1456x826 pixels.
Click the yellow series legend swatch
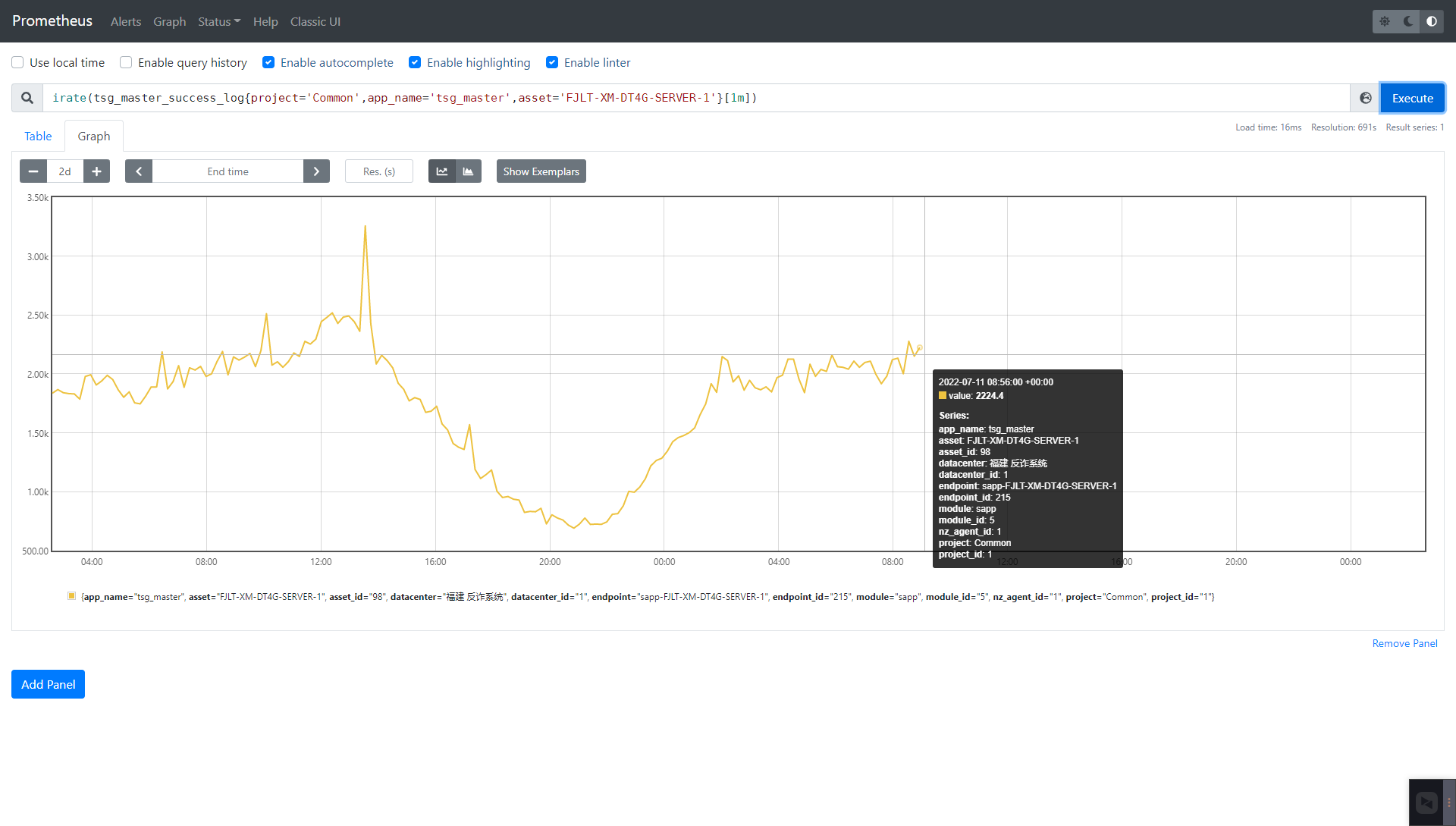pyautogui.click(x=71, y=596)
